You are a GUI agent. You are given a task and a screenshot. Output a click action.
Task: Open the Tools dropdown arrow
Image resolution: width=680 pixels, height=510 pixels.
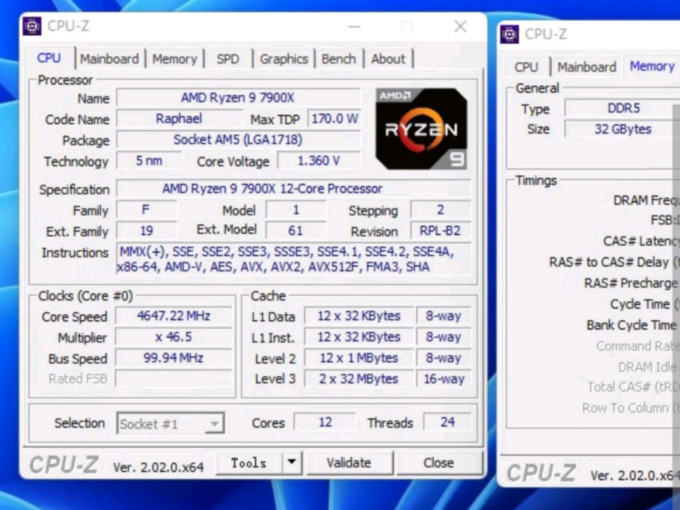tap(292, 462)
